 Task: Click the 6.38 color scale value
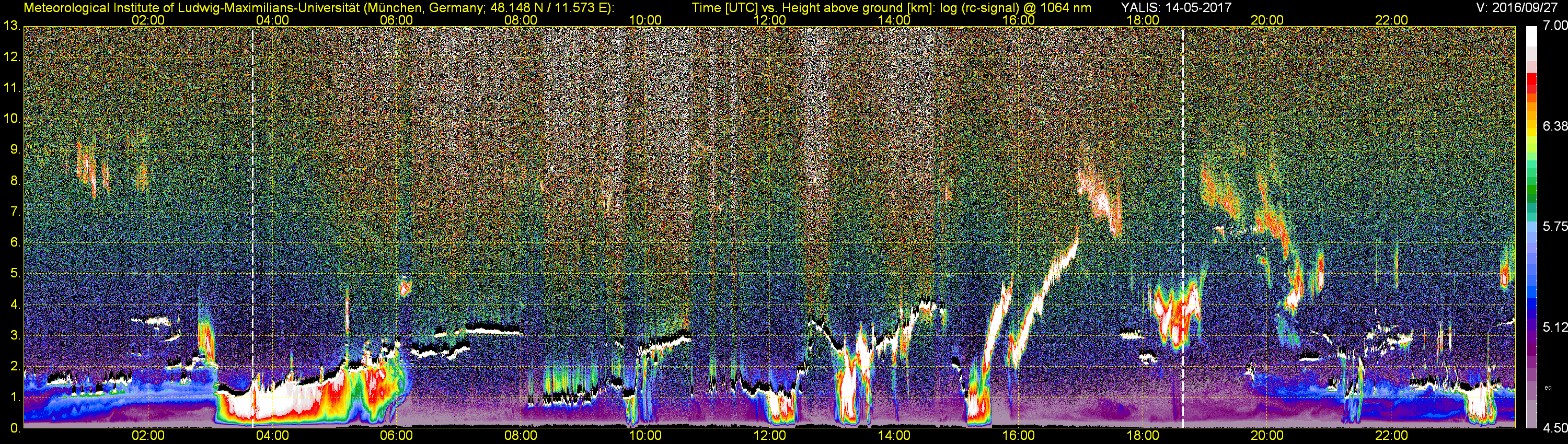pyautogui.click(x=1554, y=126)
